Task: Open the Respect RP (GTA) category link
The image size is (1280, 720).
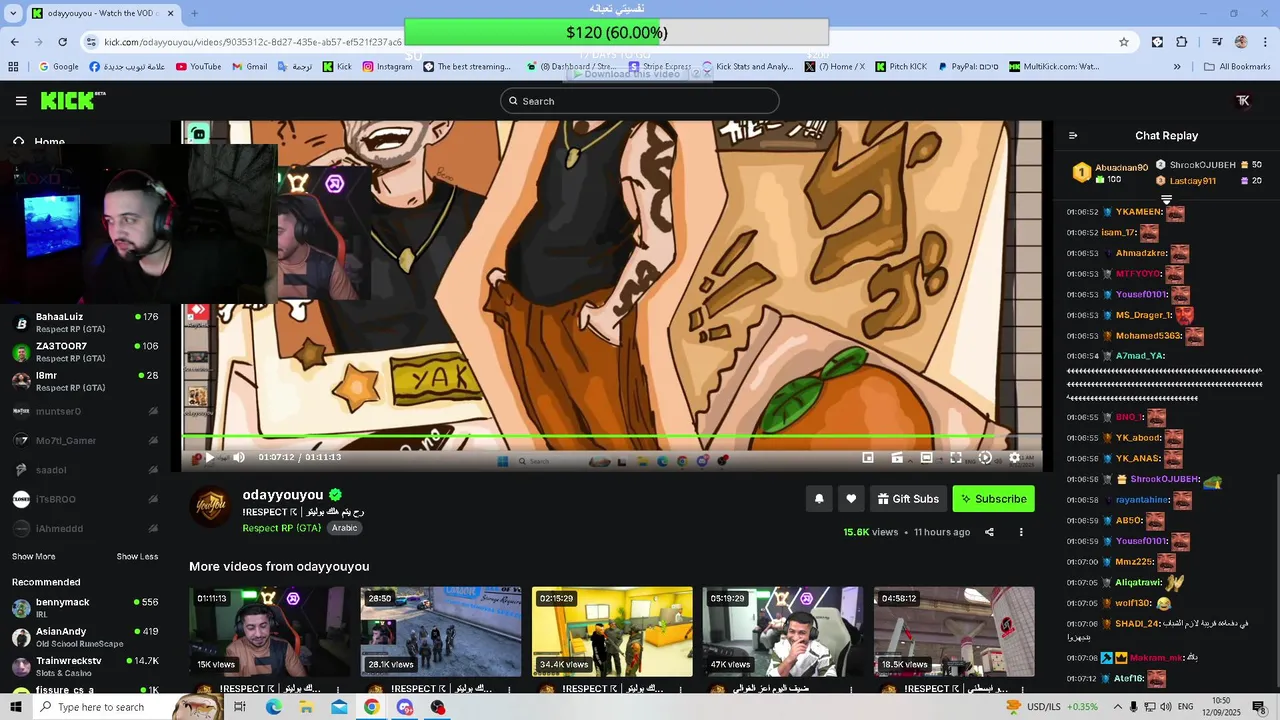Action: coord(282,528)
